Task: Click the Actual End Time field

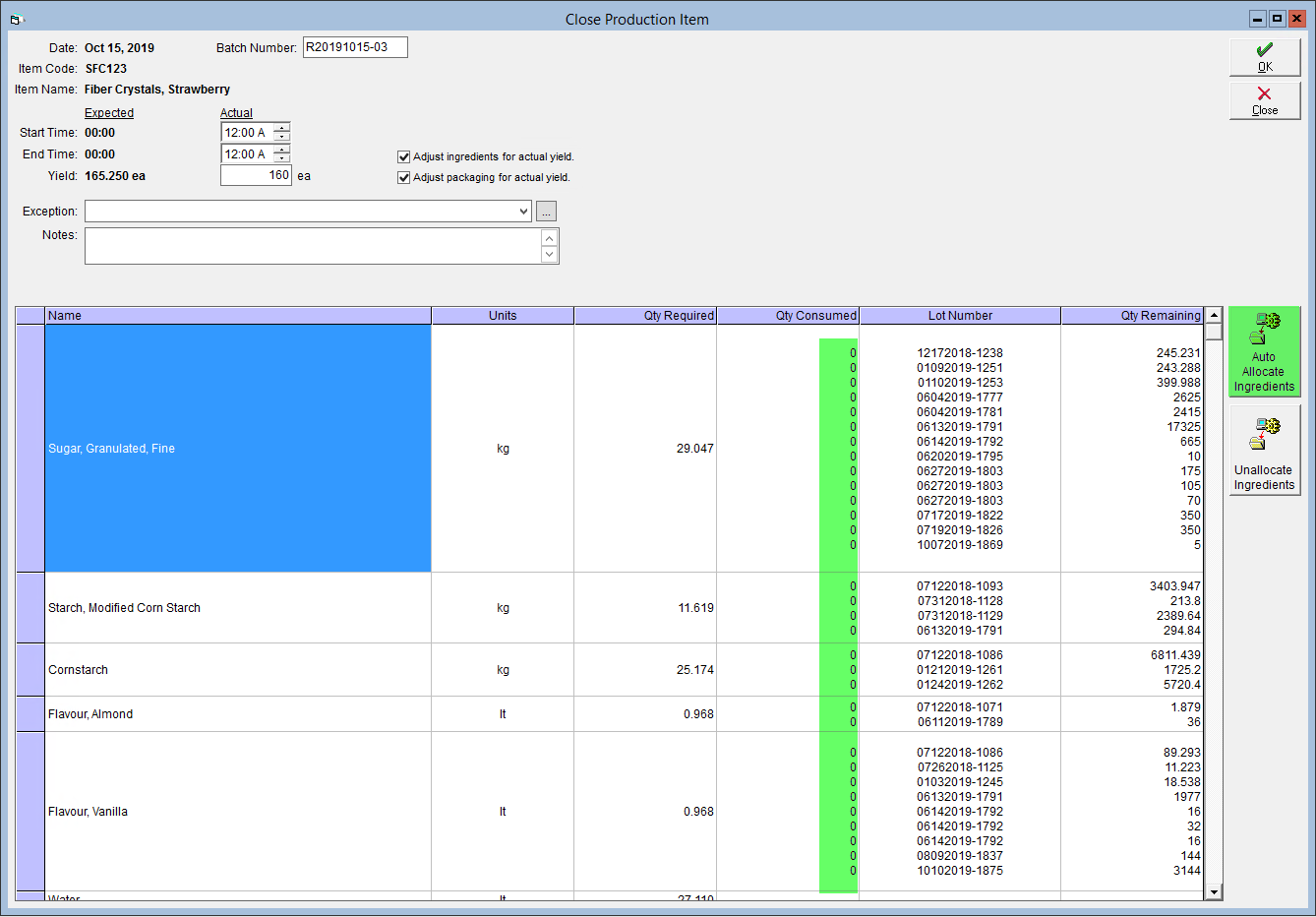Action: 248,153
